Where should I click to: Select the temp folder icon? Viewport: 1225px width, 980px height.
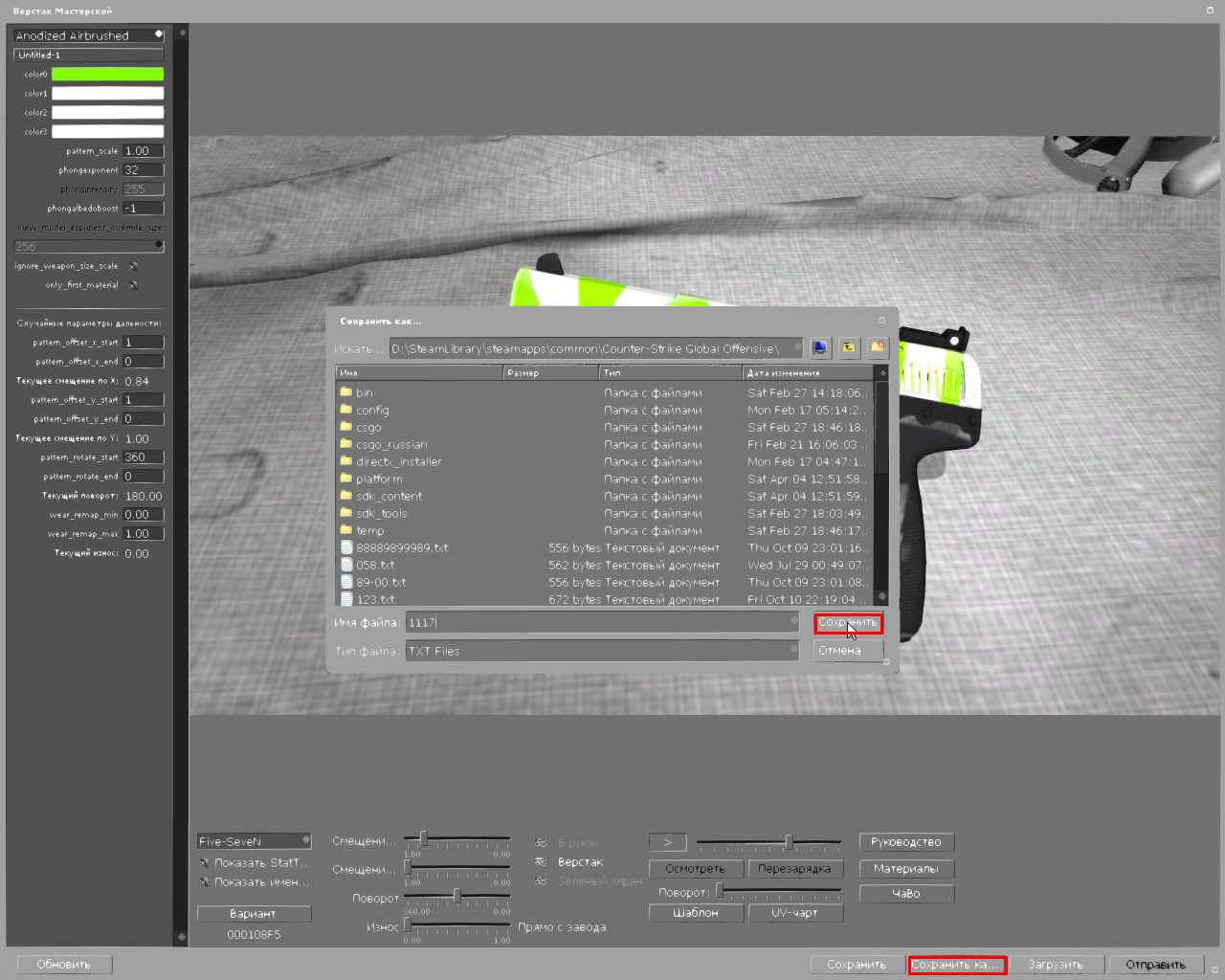[x=346, y=530]
